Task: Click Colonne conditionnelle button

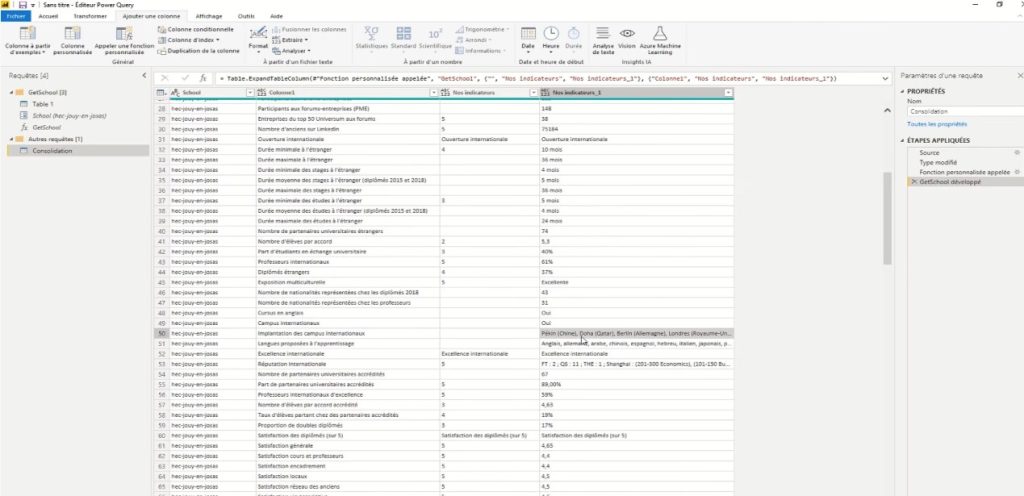Action: (x=196, y=29)
